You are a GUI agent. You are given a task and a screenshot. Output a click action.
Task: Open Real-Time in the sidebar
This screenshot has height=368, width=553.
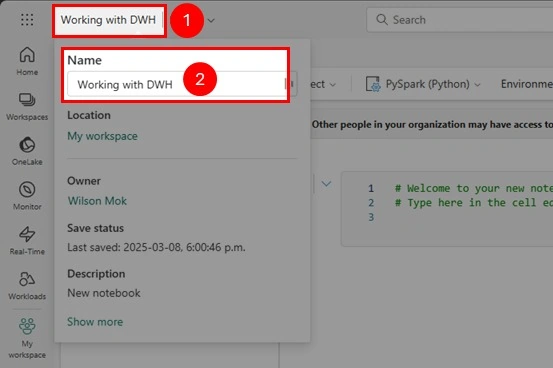(27, 240)
